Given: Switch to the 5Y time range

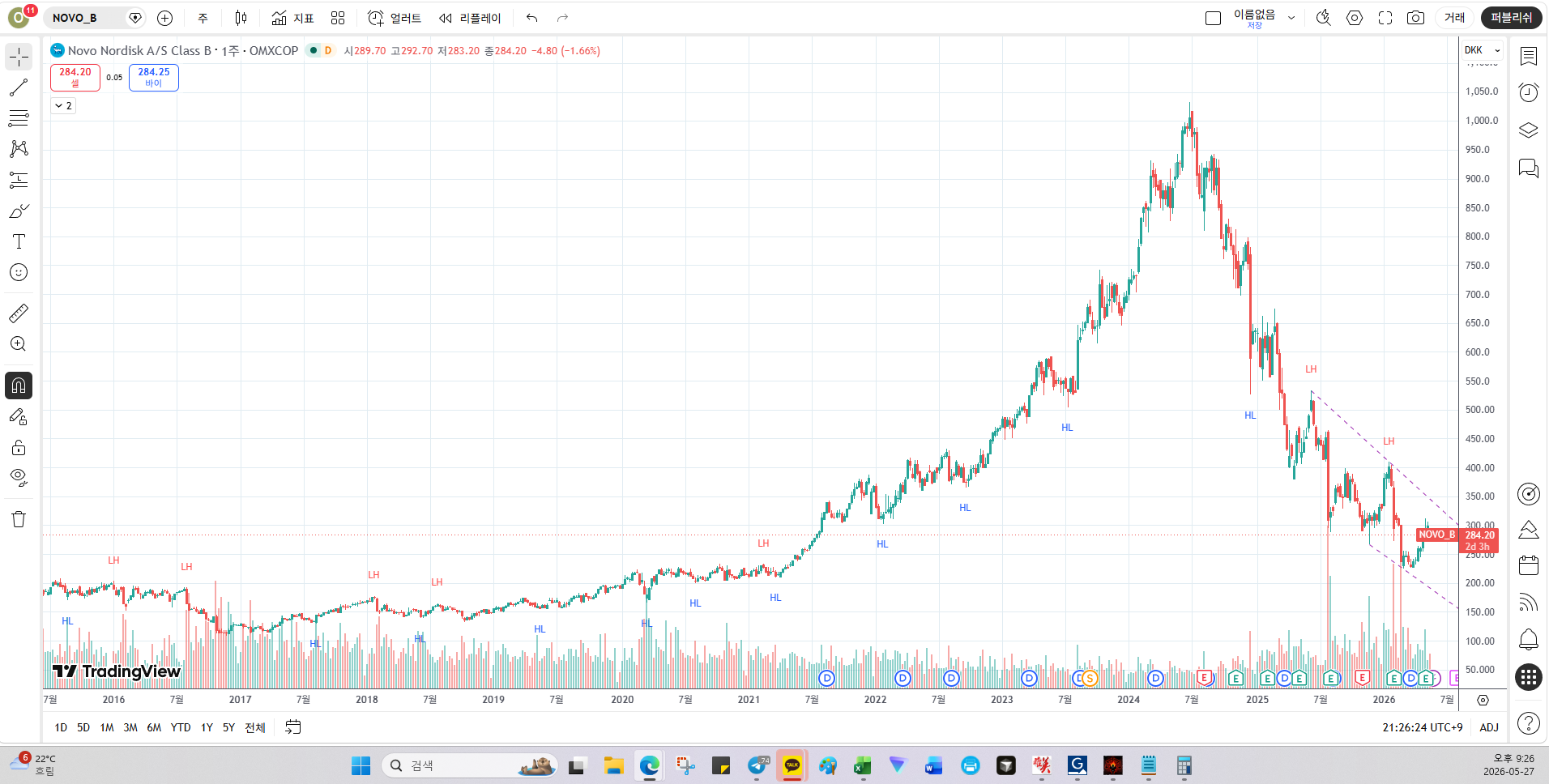Looking at the screenshot, I should (228, 727).
